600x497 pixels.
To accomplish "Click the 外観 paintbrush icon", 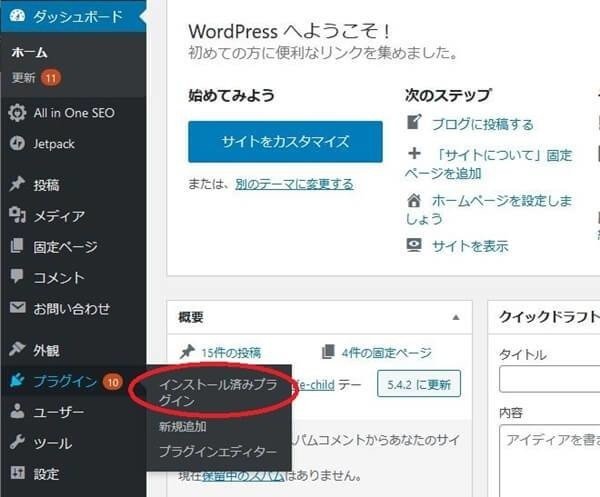I will [17, 349].
